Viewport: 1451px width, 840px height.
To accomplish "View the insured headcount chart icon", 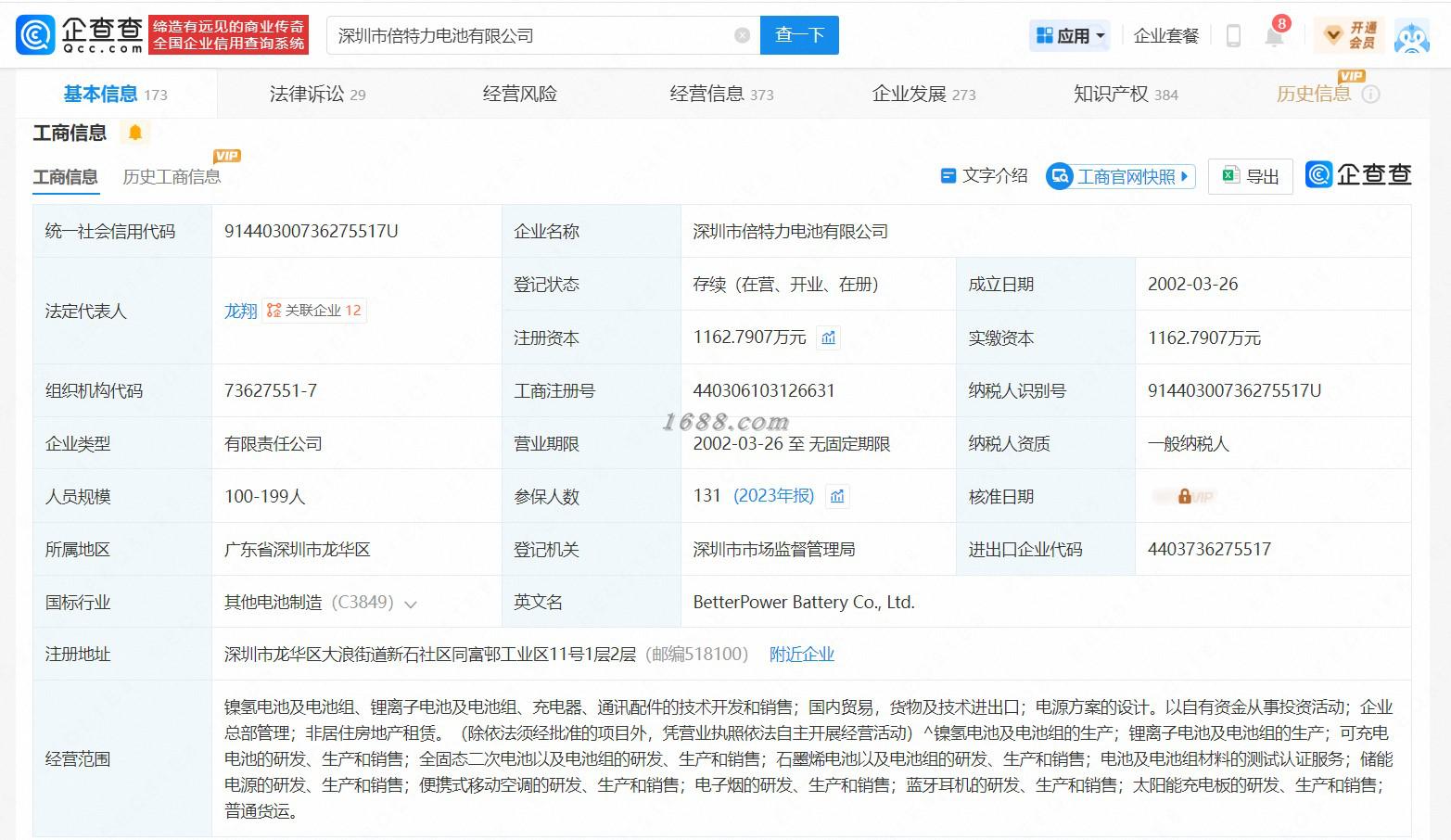I will [x=837, y=497].
